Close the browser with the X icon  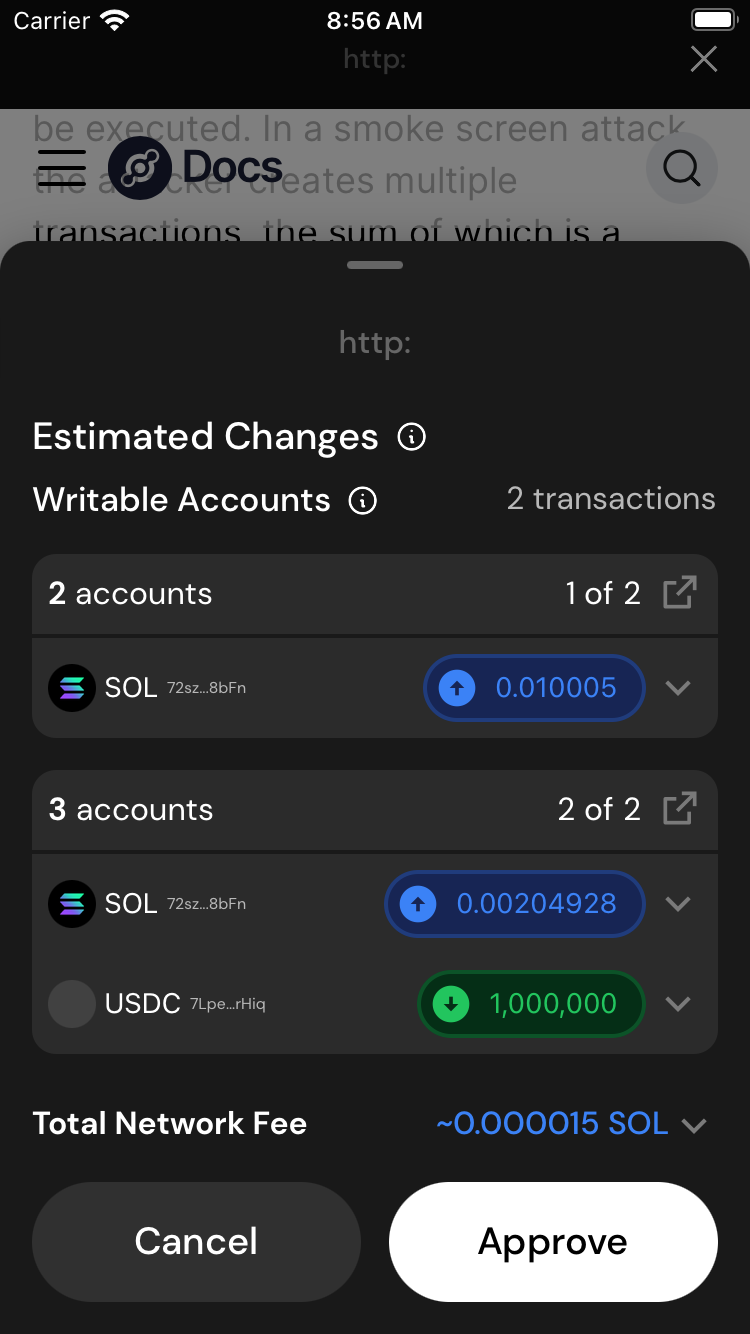704,59
